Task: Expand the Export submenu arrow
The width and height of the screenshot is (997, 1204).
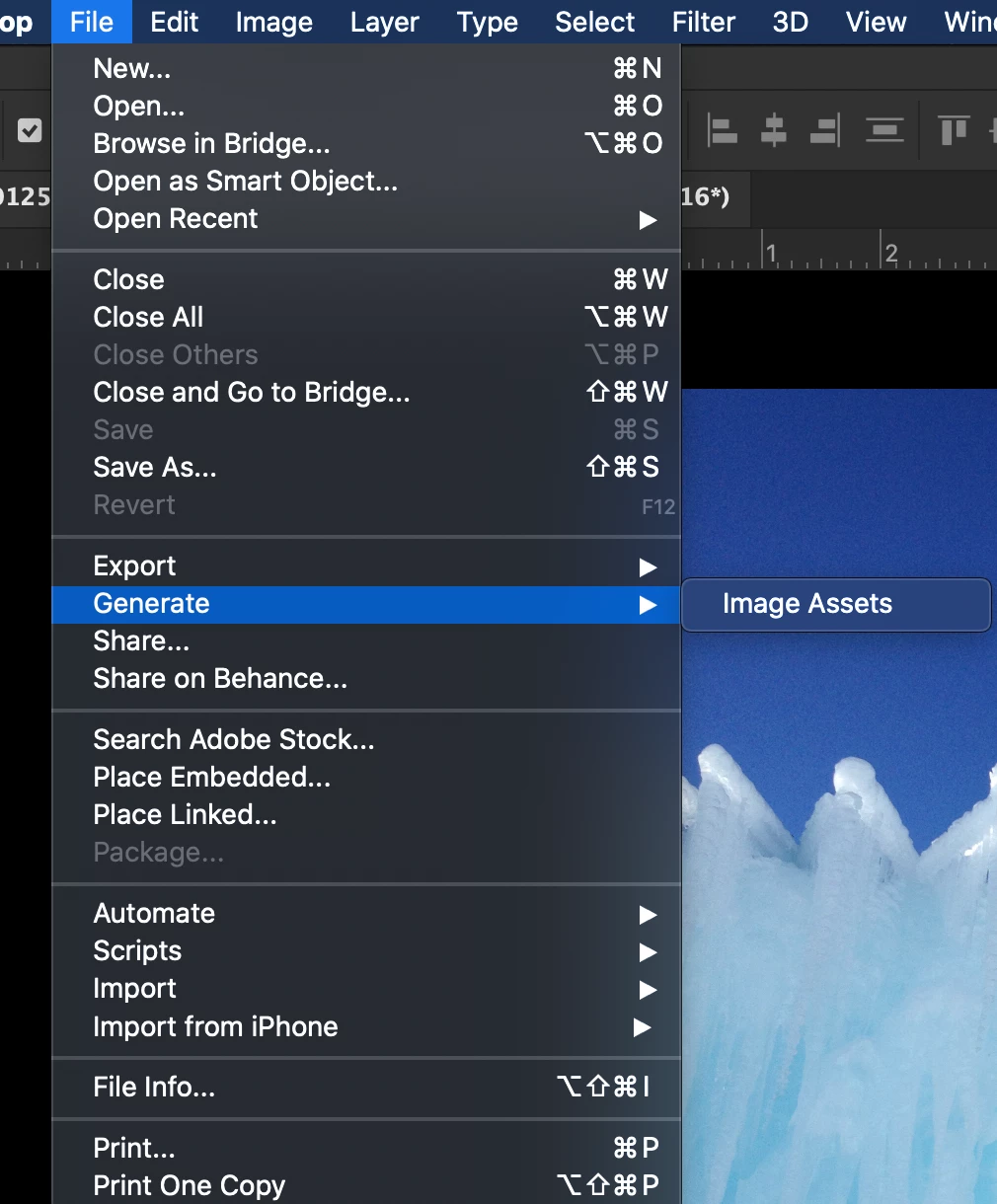Action: pyautogui.click(x=648, y=566)
